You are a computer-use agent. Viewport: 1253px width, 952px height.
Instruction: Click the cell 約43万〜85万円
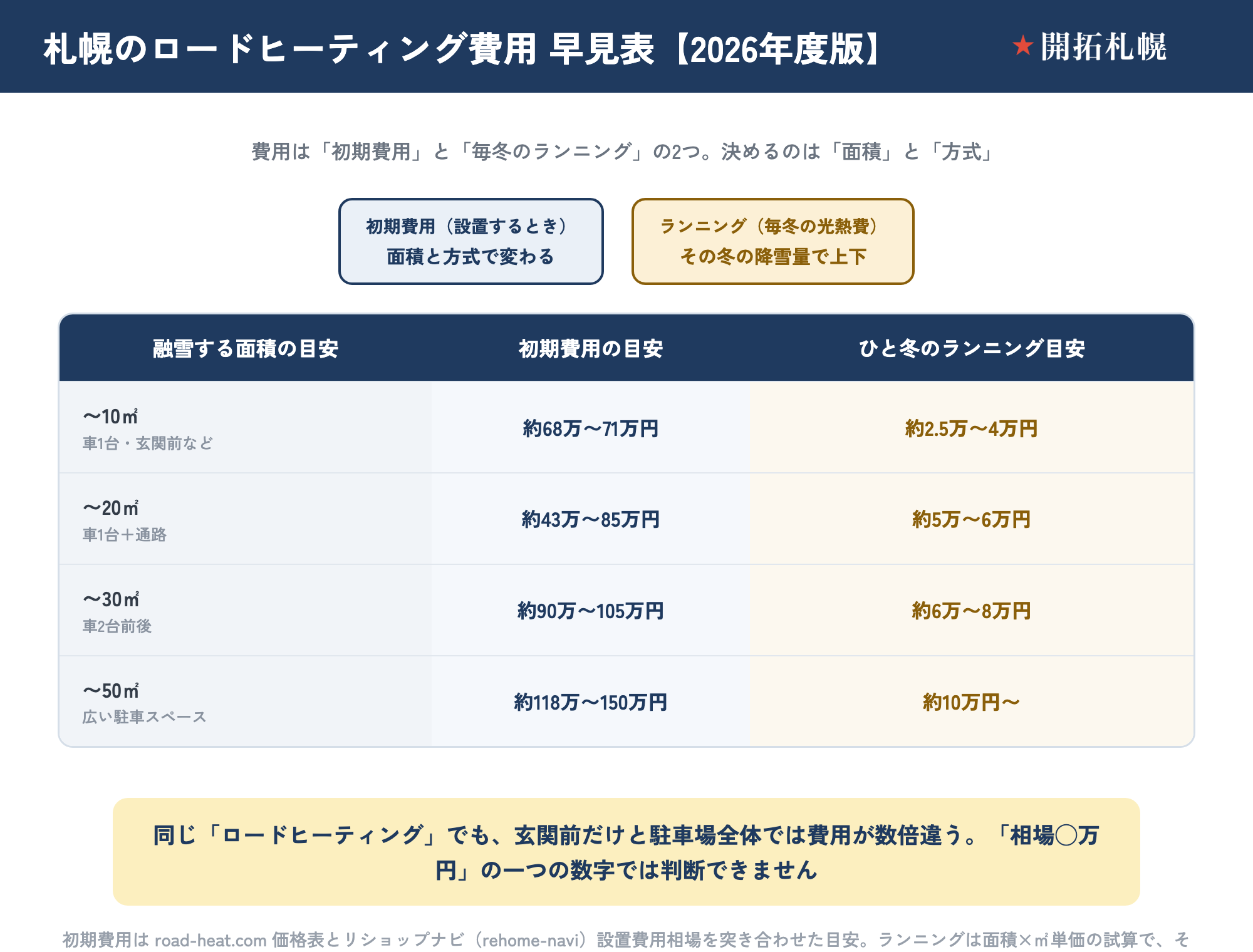591,519
